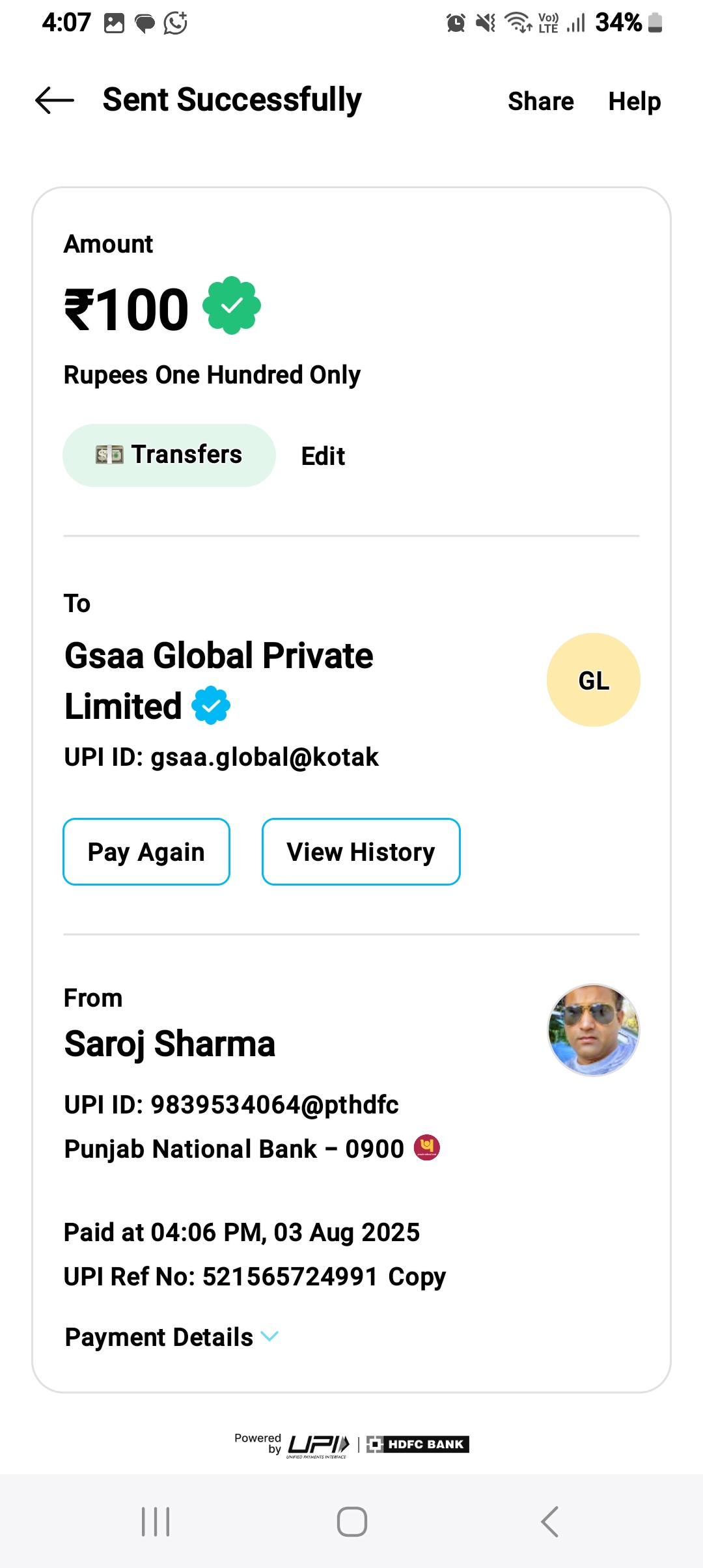
Task: Copy the UPI reference number
Action: pyautogui.click(x=417, y=1277)
